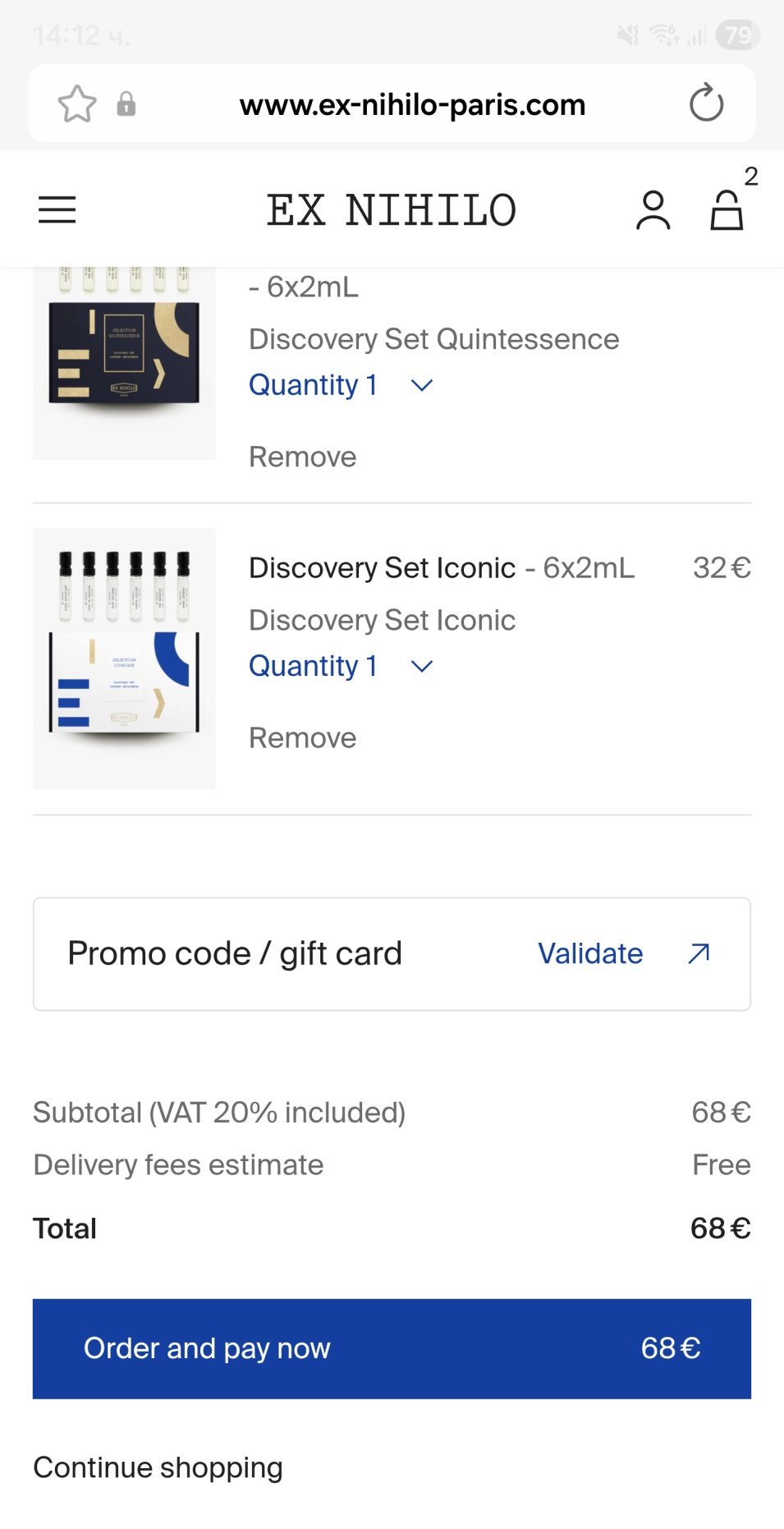Screen dimensions: 784x1529
Task: Open the user account icon
Action: pos(653,210)
